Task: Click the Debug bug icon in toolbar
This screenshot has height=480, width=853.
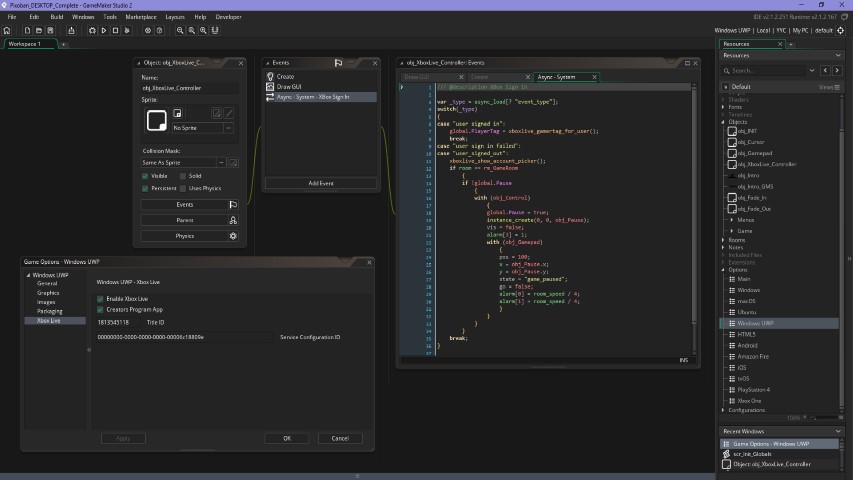Action: [x=91, y=31]
